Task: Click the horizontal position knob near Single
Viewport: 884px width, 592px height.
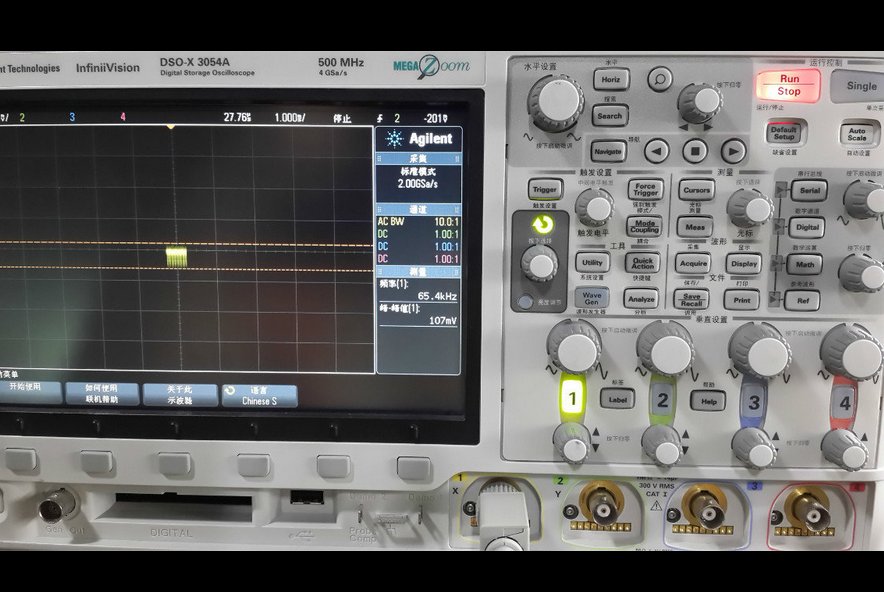Action: pos(700,103)
